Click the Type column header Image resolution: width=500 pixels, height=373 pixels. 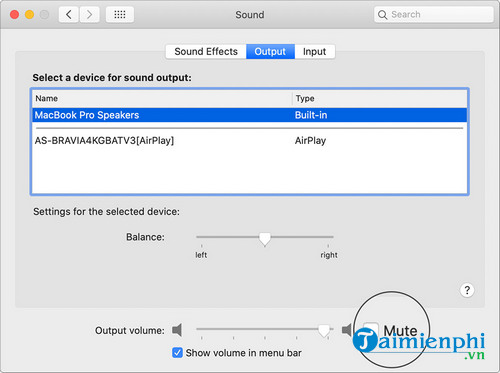pyautogui.click(x=380, y=99)
